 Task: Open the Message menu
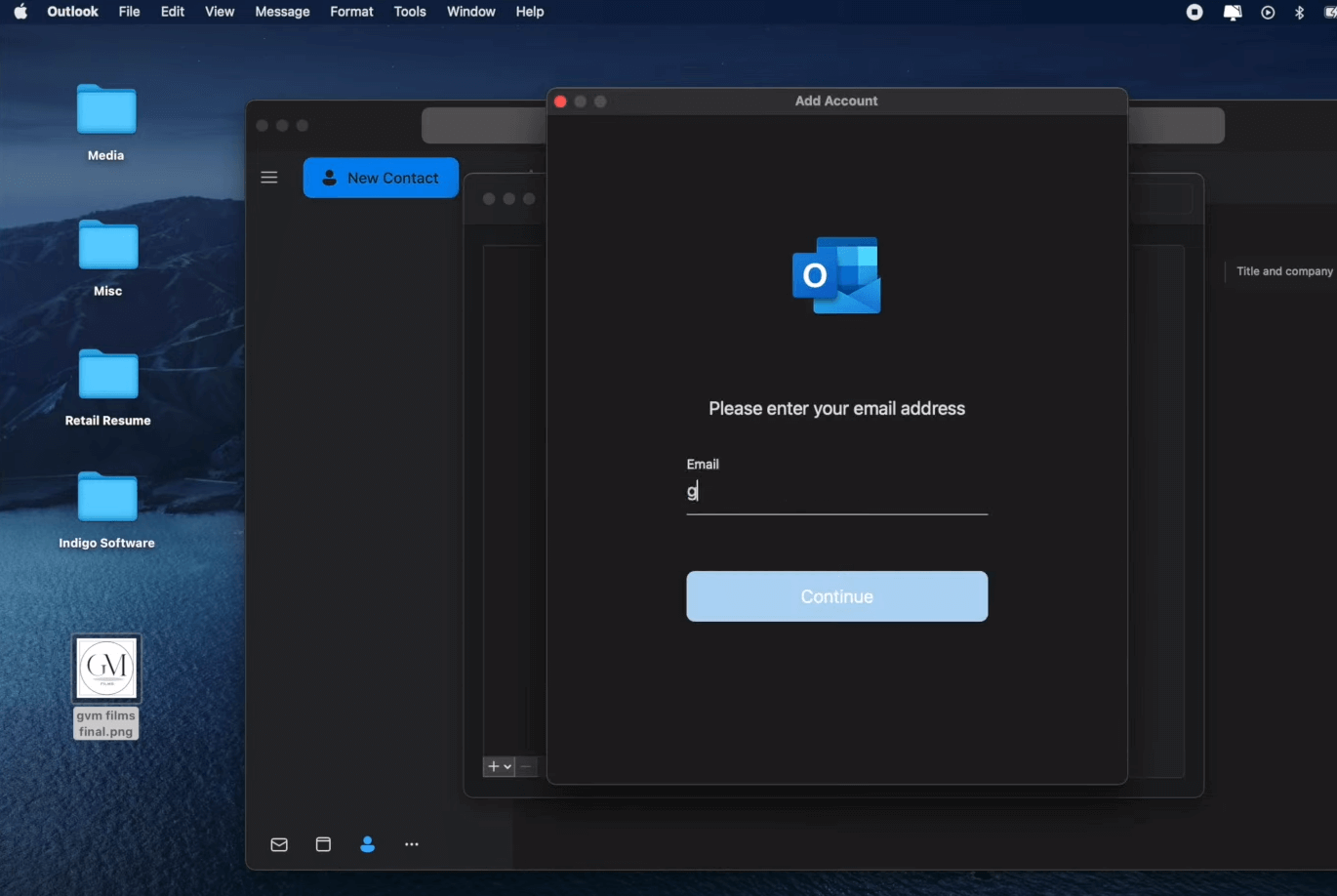[x=282, y=12]
